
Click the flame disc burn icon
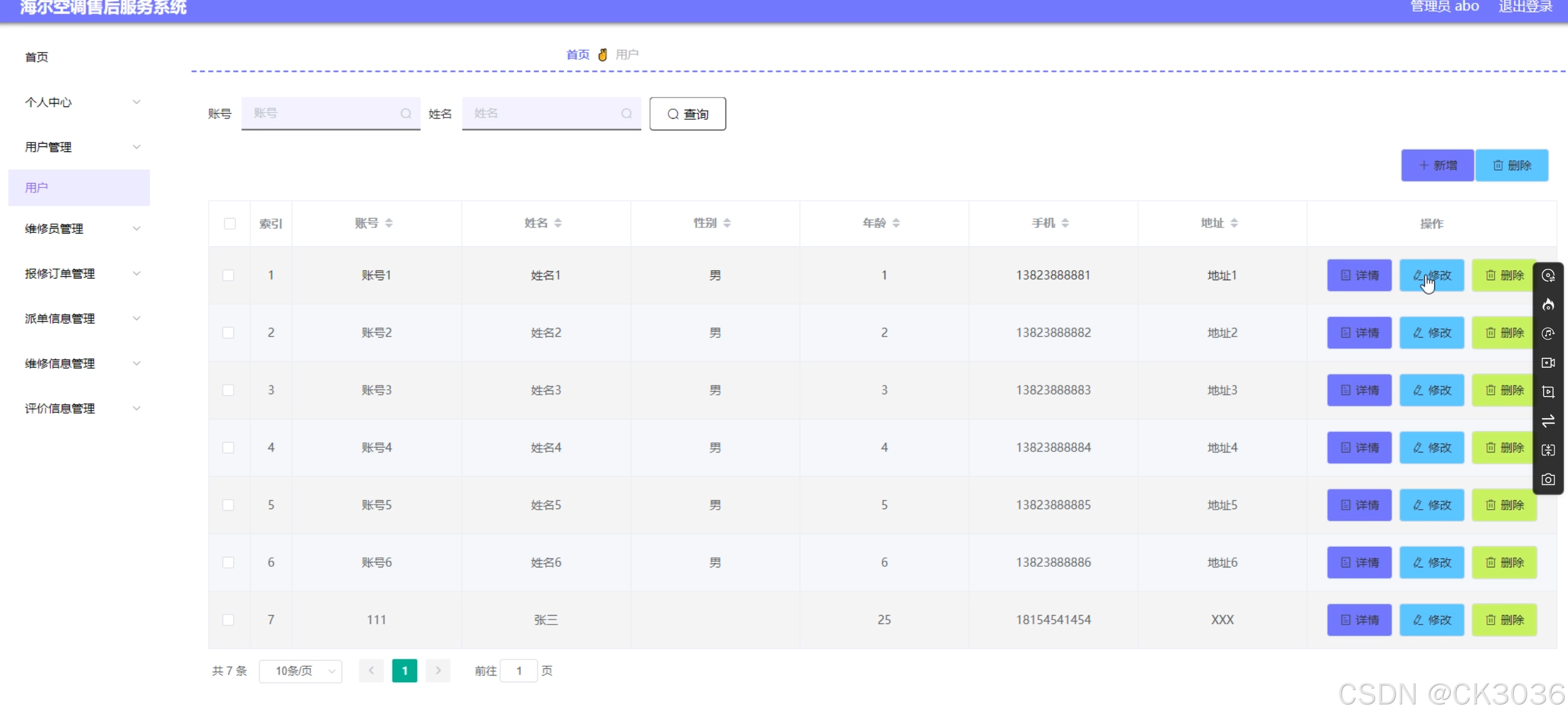pyautogui.click(x=1548, y=305)
